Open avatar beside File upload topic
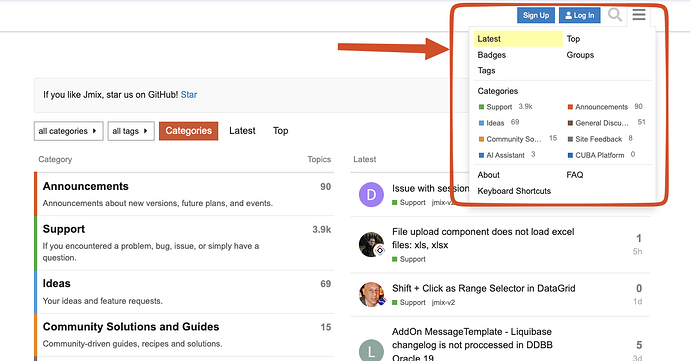Screen dimensions: 690x361 click(371, 244)
